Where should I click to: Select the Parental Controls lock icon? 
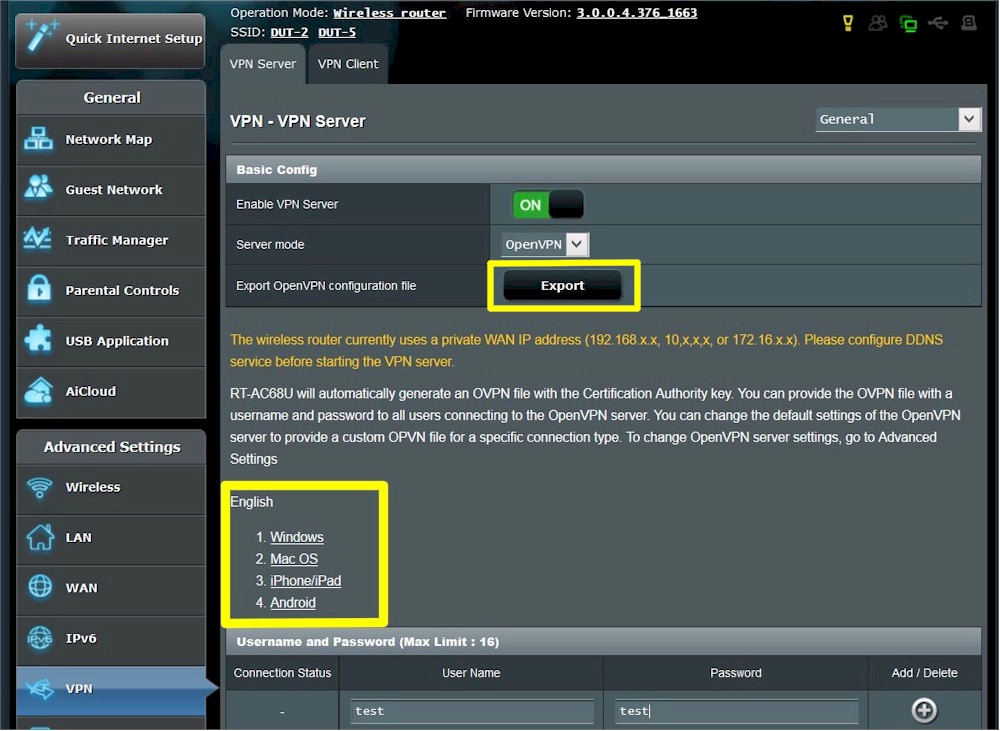tap(39, 291)
